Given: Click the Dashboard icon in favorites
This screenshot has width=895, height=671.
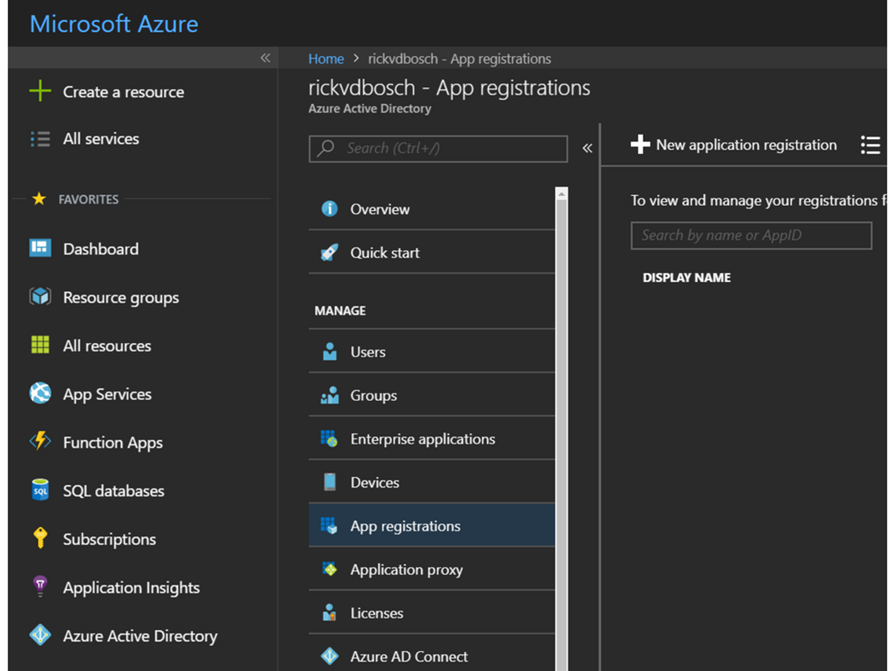Looking at the screenshot, I should pyautogui.click(x=40, y=248).
